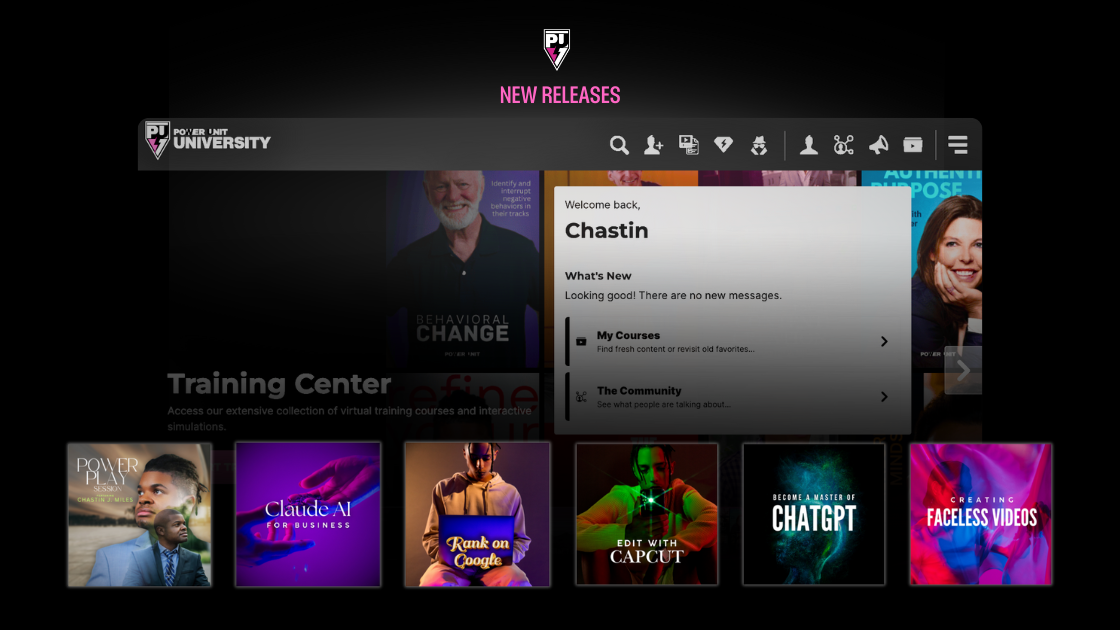Select the Edit with CapCut course

646,514
